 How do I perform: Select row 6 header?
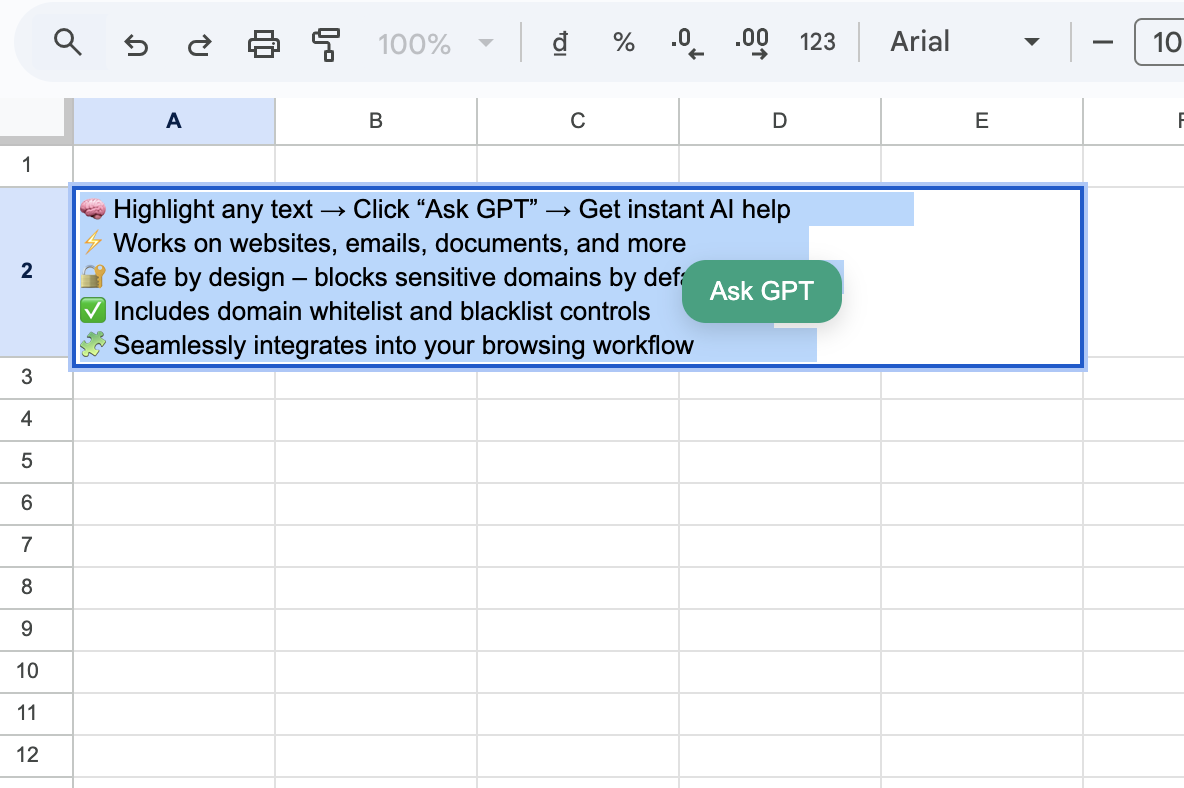pos(35,503)
